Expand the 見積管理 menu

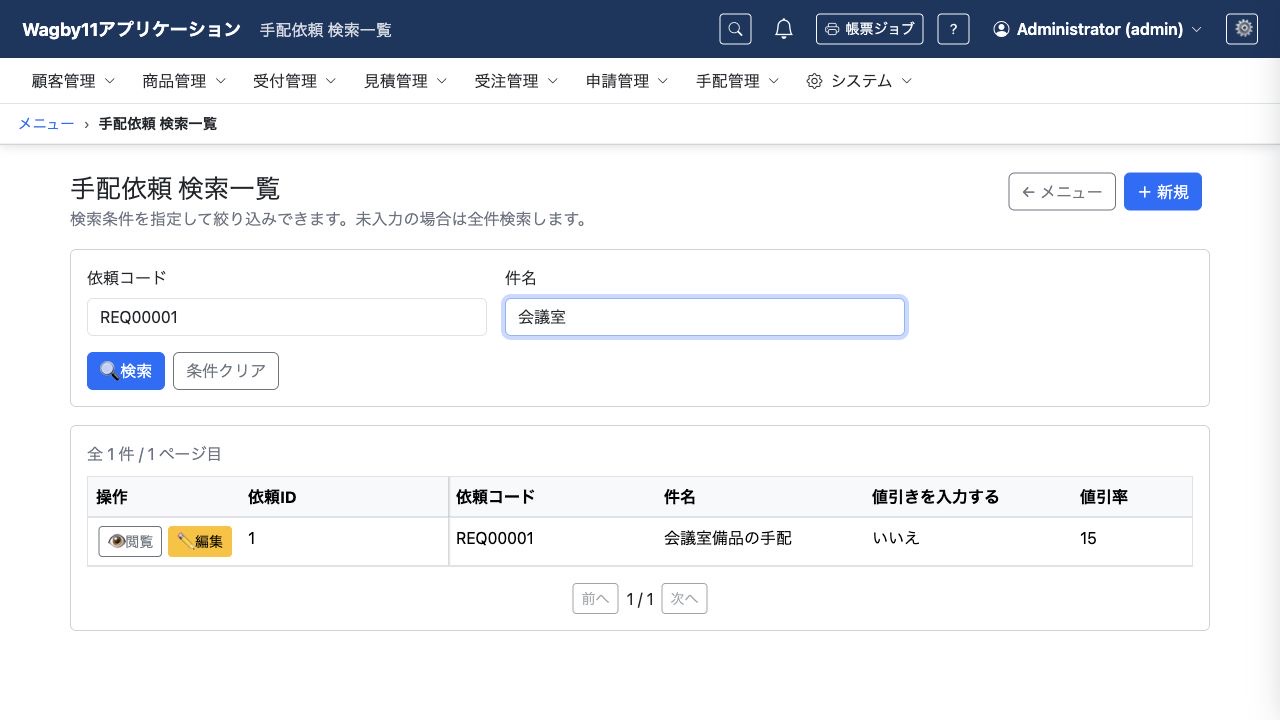[406, 81]
